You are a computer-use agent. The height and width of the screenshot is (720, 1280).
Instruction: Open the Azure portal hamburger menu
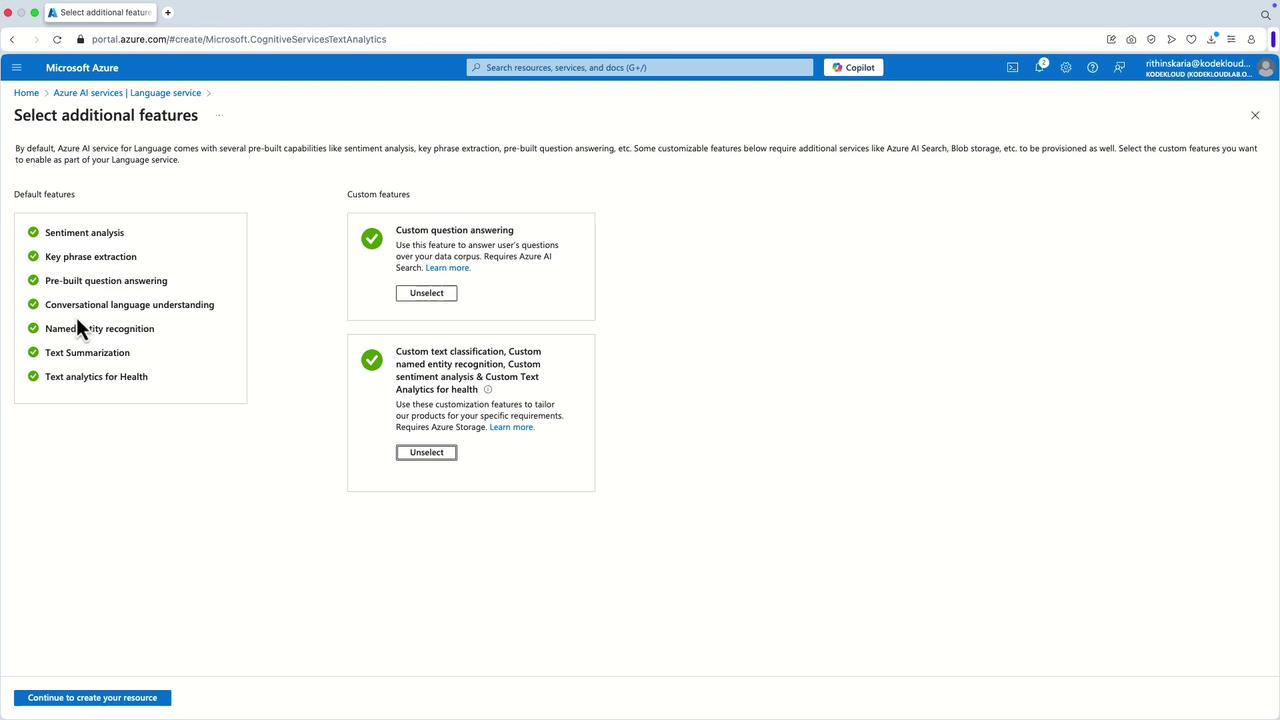[16, 67]
